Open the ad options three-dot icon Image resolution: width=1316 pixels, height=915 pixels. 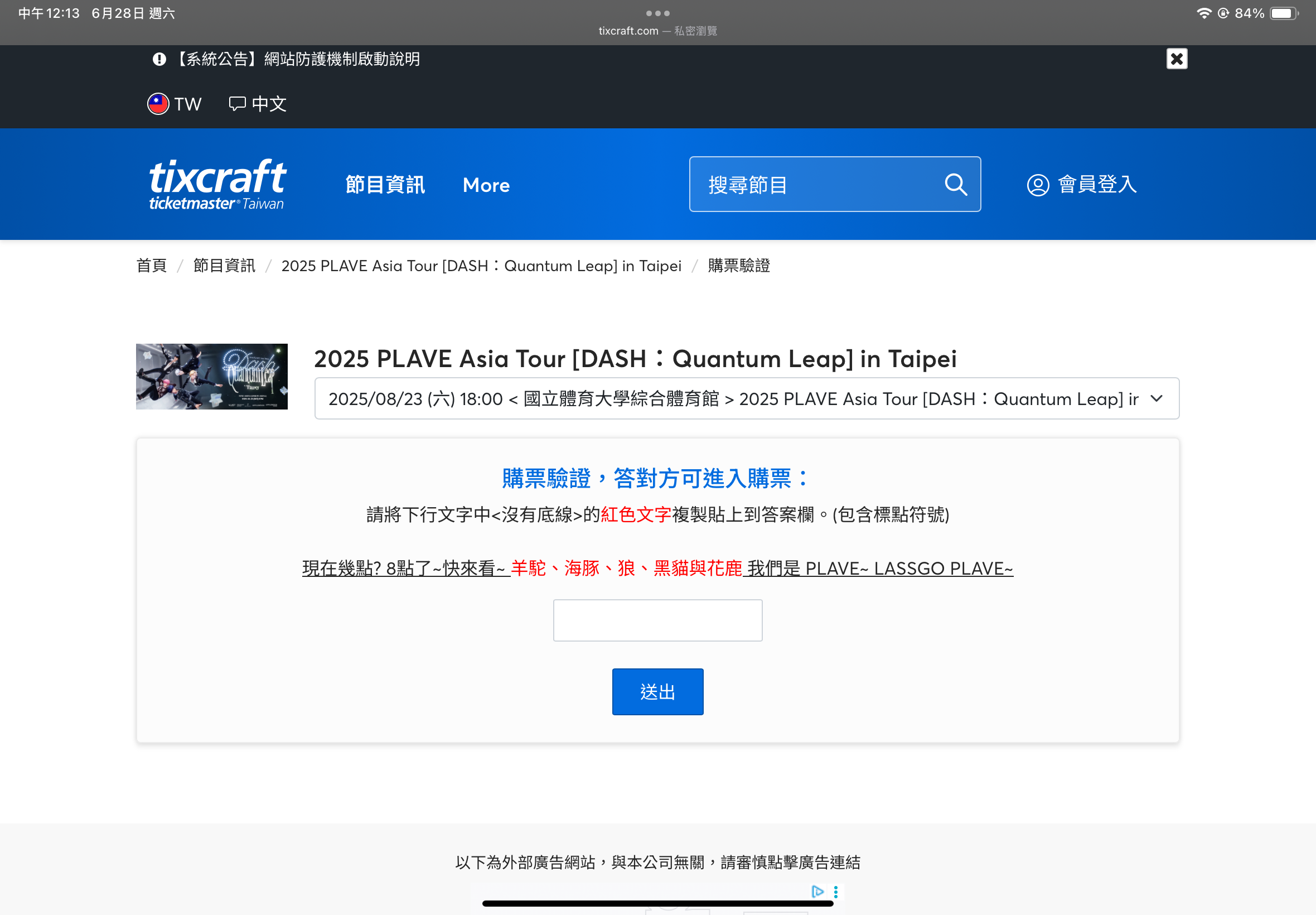(x=835, y=892)
